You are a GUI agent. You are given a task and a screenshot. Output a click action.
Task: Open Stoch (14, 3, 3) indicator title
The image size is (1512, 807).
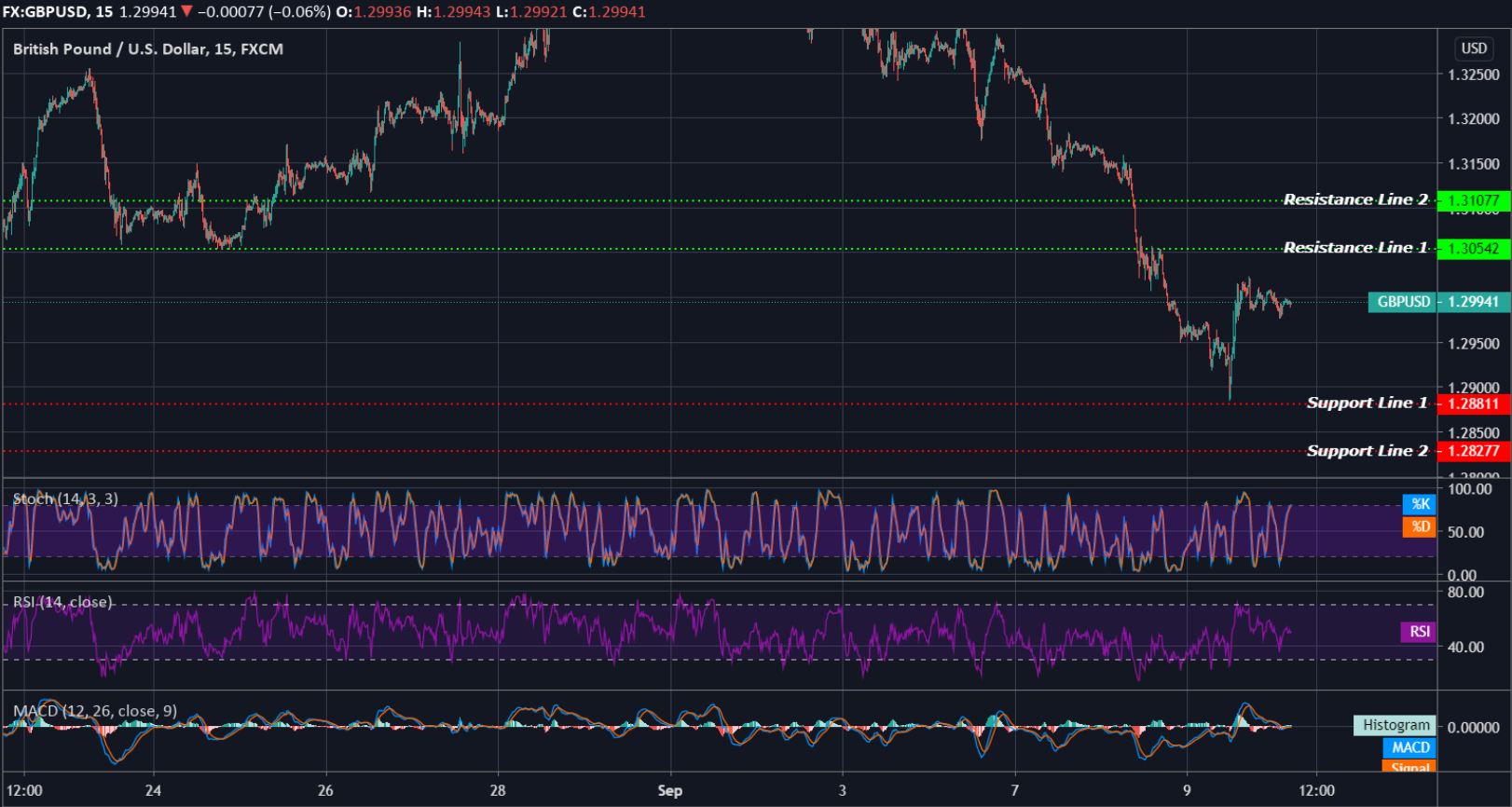[65, 499]
